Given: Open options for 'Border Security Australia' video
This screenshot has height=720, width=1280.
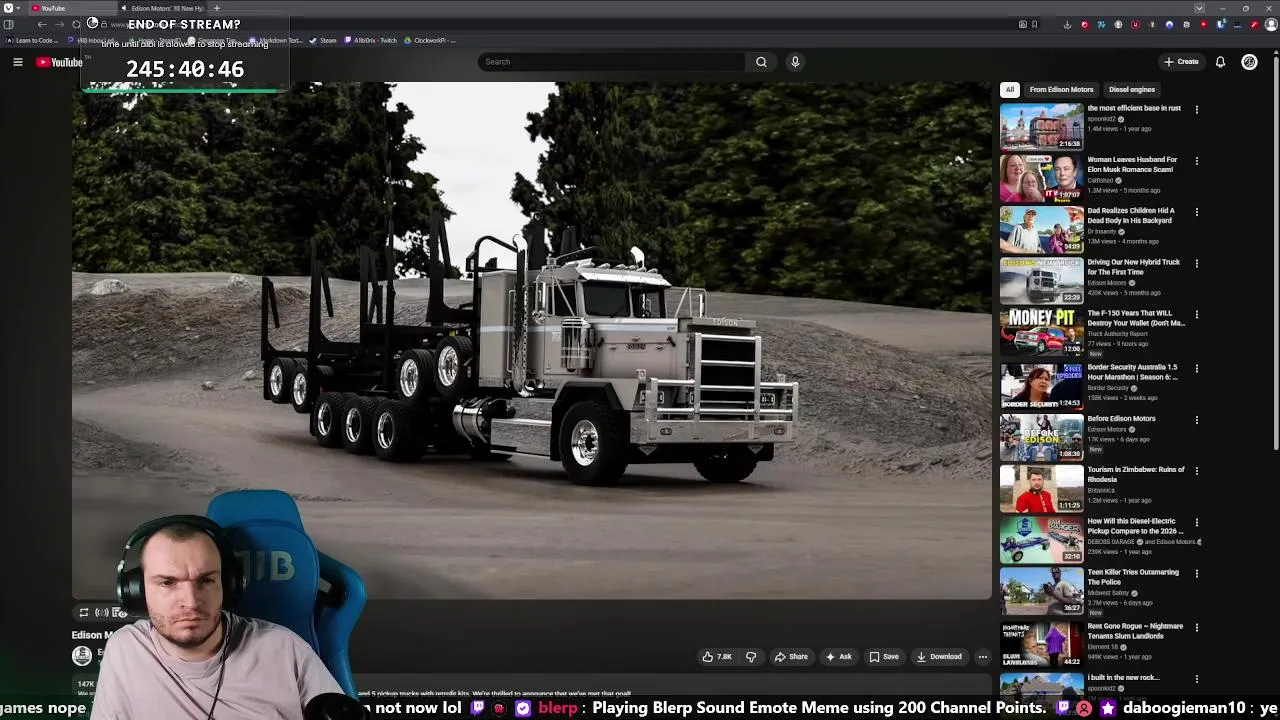Looking at the screenshot, I should (x=1197, y=368).
